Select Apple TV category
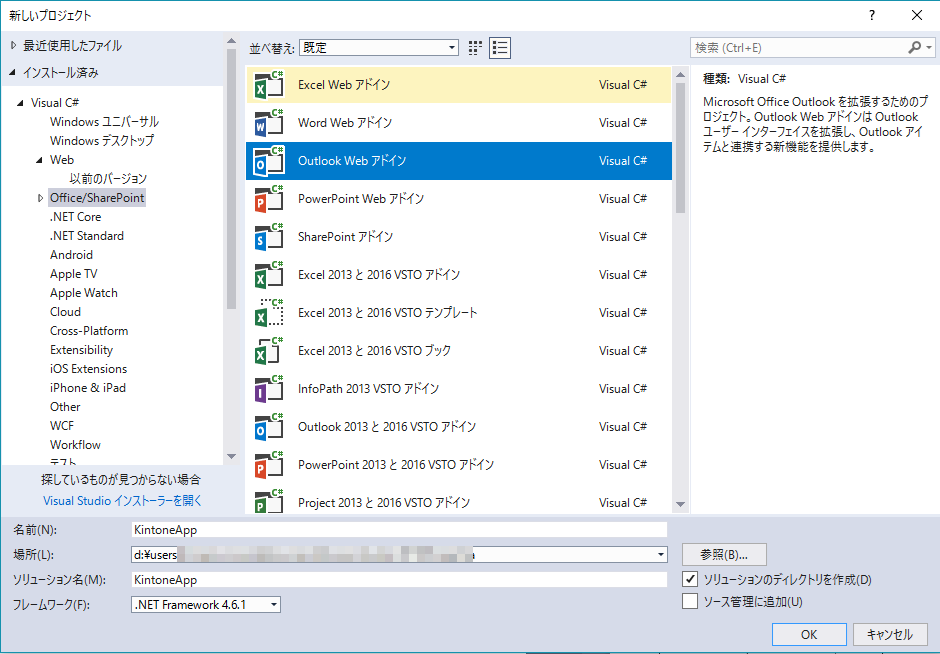940x654 pixels. coord(74,274)
